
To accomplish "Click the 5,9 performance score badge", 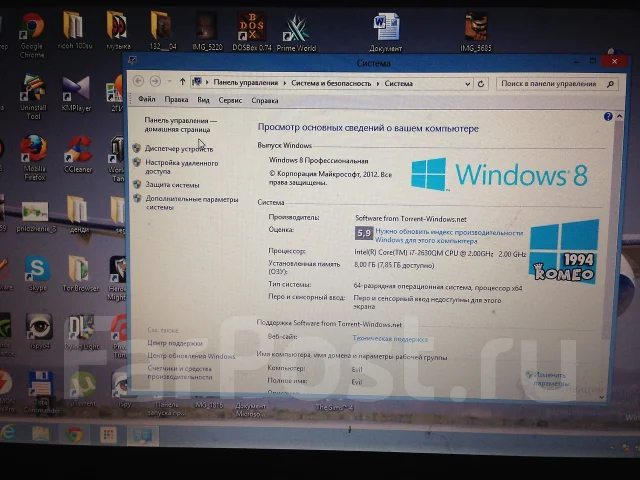I will coord(364,233).
